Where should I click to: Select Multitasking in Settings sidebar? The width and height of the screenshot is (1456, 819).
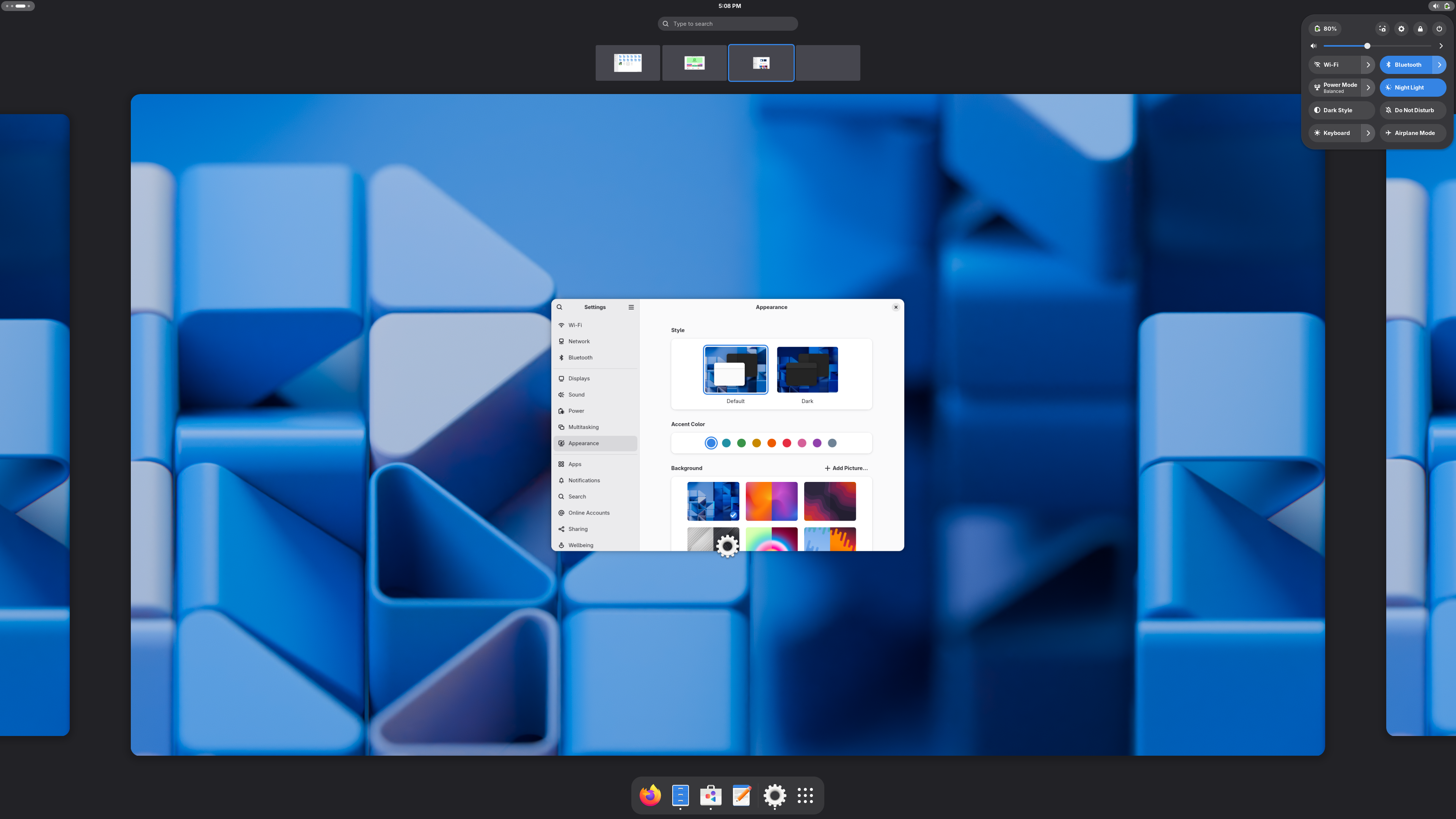583,427
